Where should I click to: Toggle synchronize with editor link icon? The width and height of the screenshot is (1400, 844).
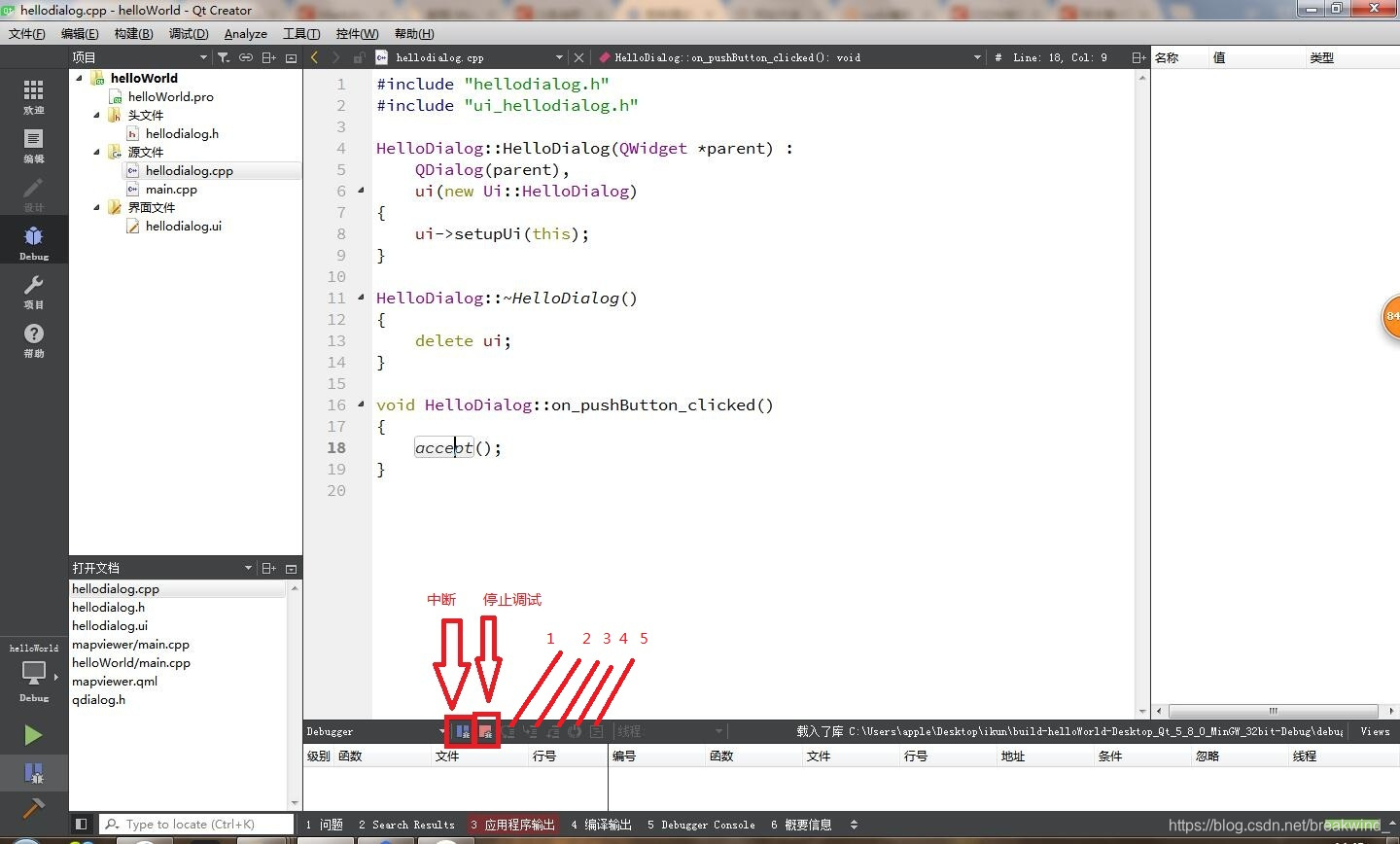[x=246, y=57]
